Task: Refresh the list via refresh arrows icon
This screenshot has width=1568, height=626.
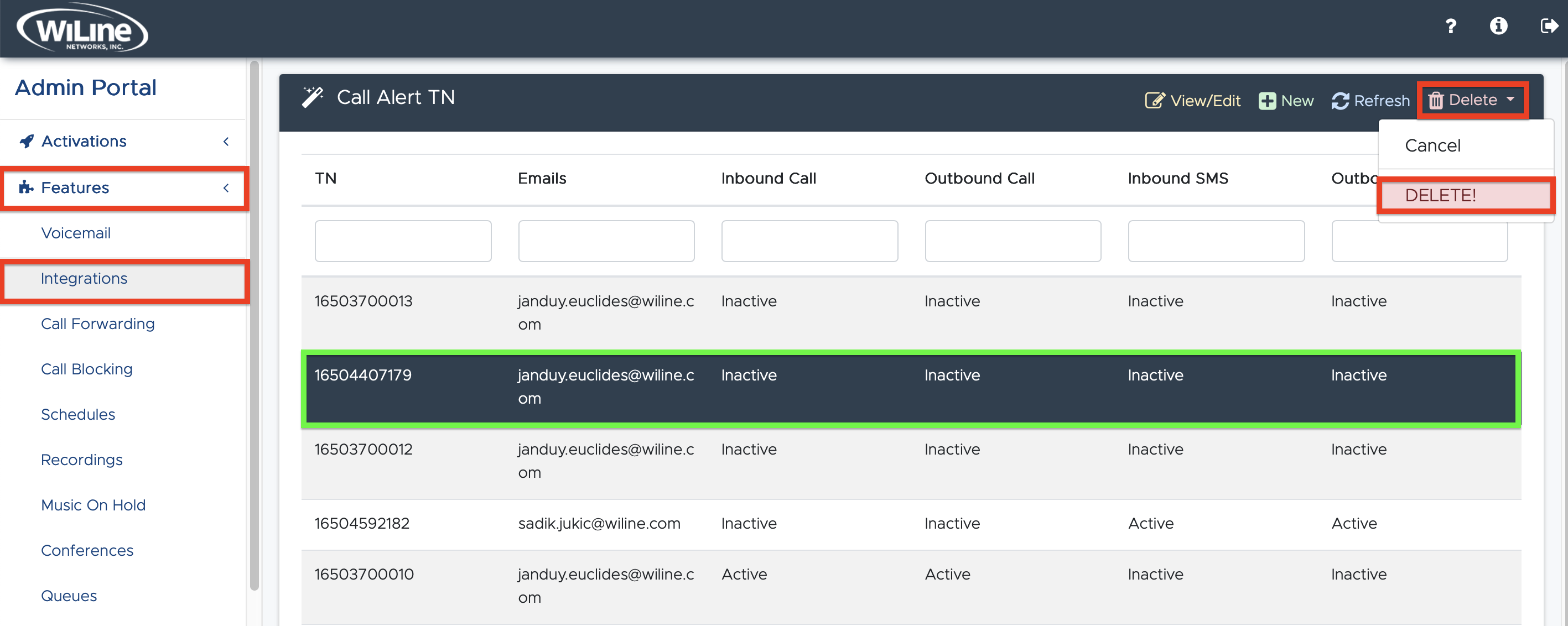Action: [1341, 101]
